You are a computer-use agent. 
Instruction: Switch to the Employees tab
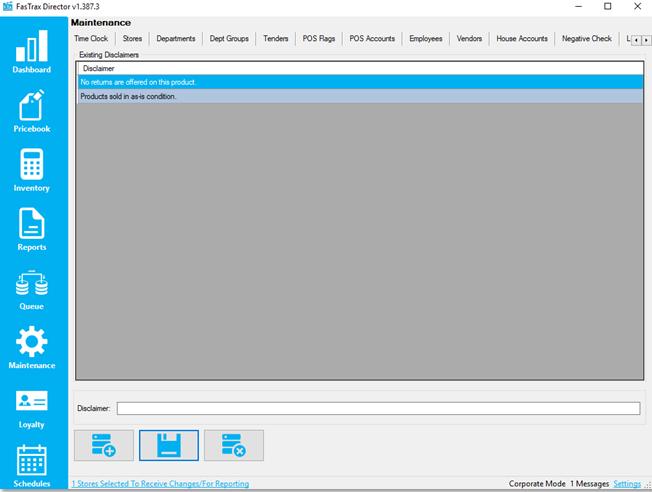pos(426,39)
